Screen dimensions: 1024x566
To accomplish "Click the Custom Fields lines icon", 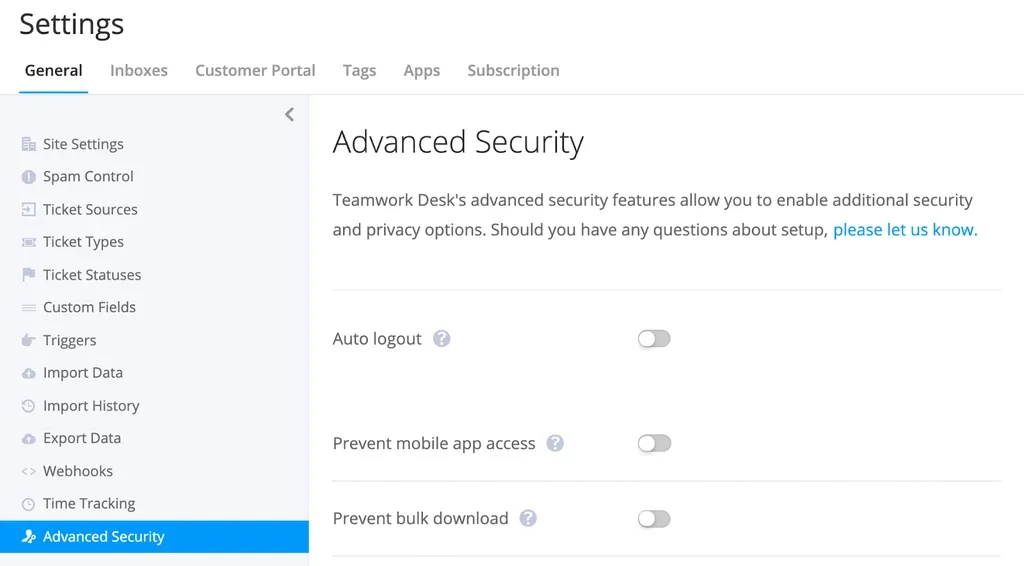I will click(29, 307).
